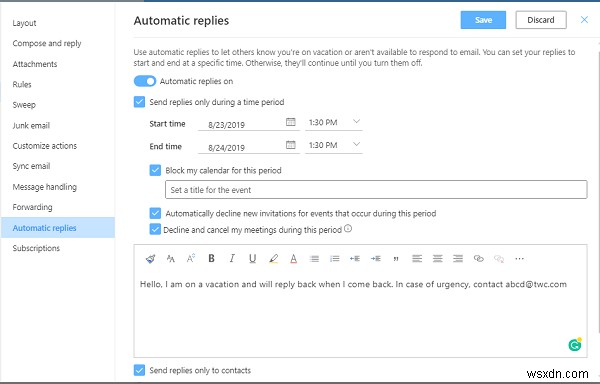Select the Format painter icon
Image resolution: width=600 pixels, height=384 pixels.
[150, 259]
